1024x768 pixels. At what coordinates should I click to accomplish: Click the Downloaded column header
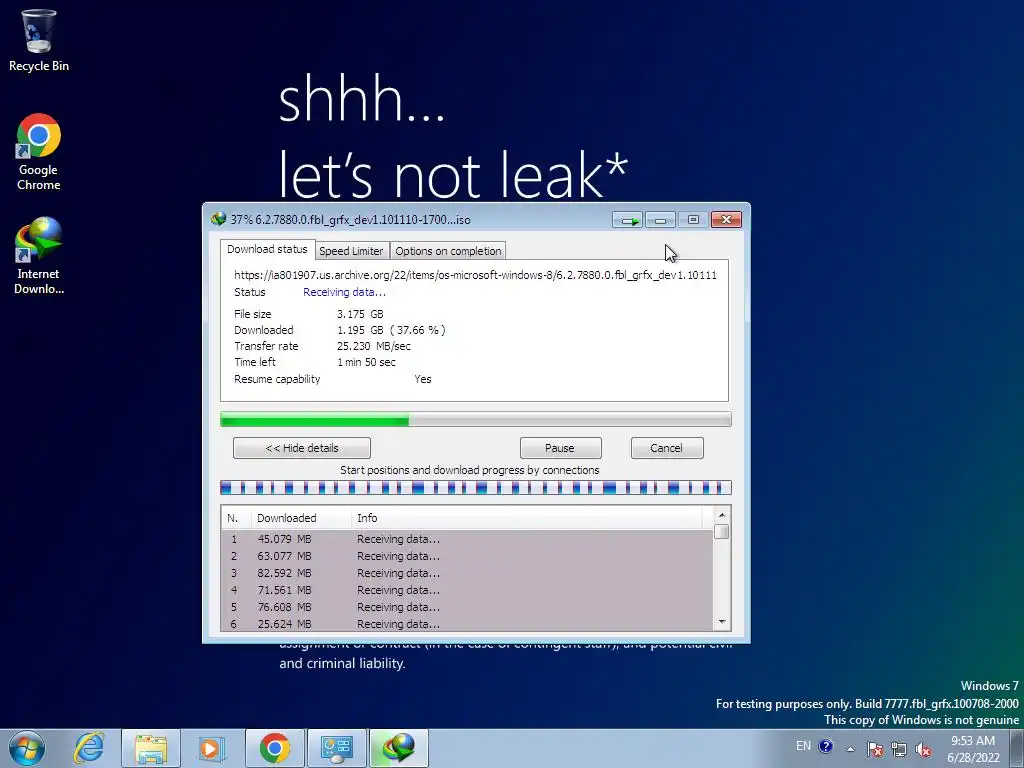[x=301, y=518]
